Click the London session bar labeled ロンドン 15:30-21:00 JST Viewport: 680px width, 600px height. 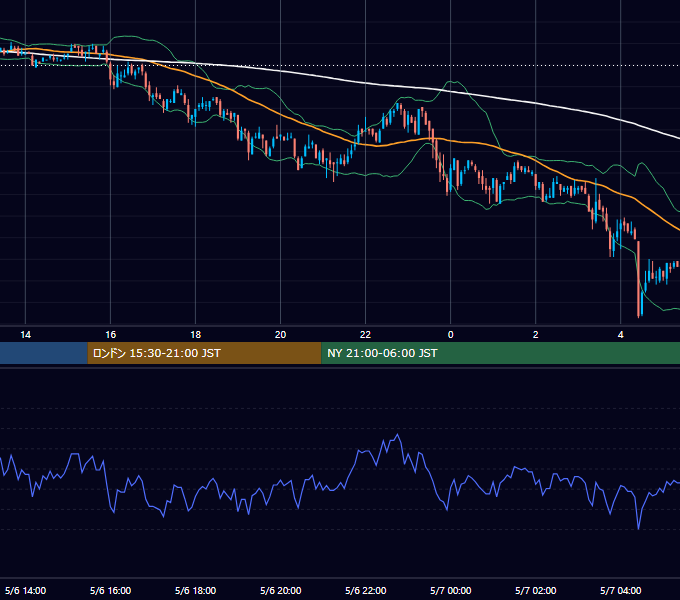point(204,353)
